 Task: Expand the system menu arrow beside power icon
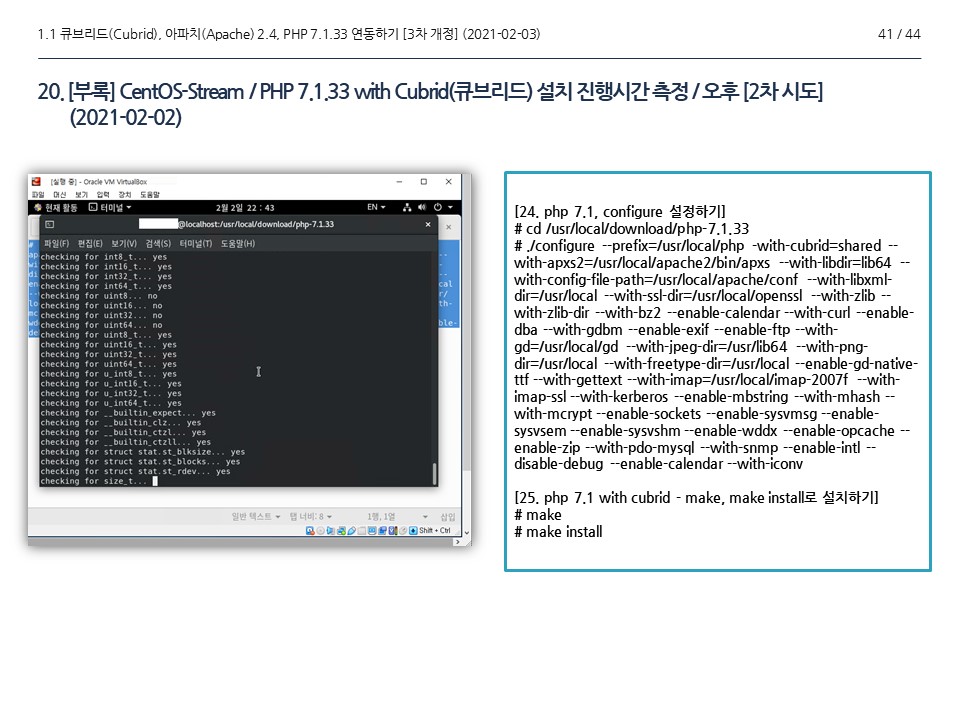pyautogui.click(x=450, y=208)
